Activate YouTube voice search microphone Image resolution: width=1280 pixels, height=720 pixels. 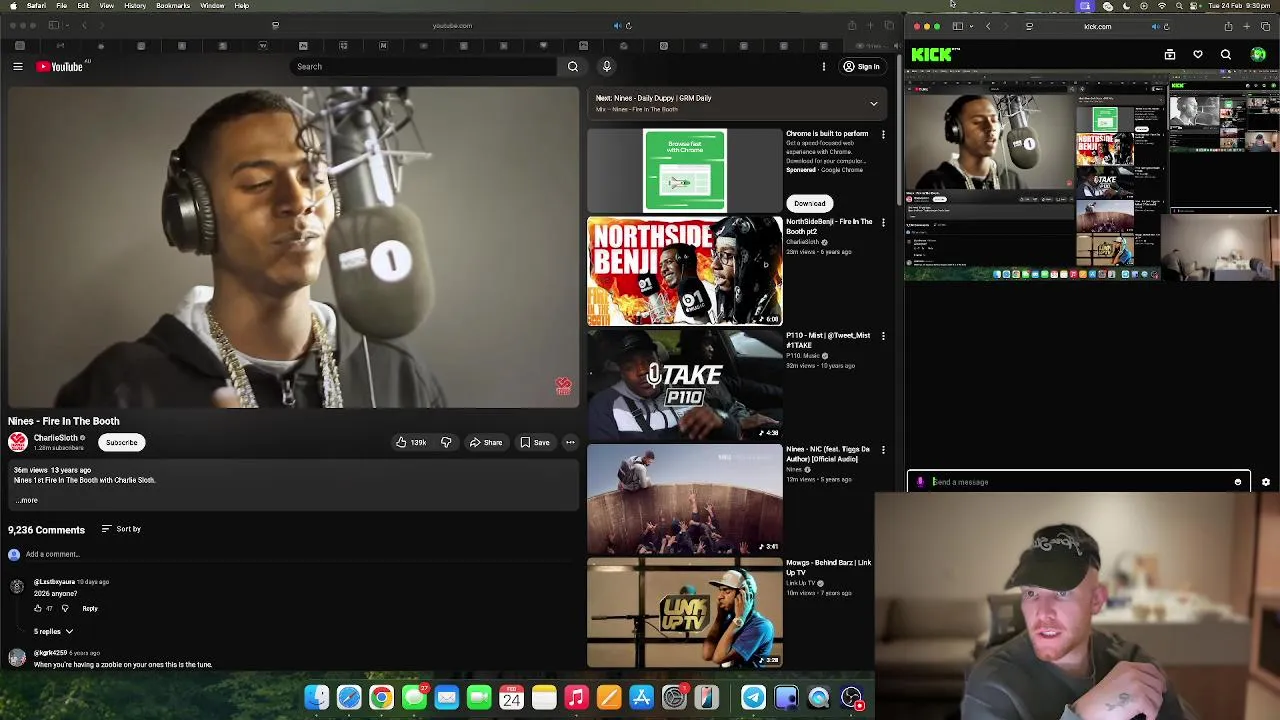(606, 67)
